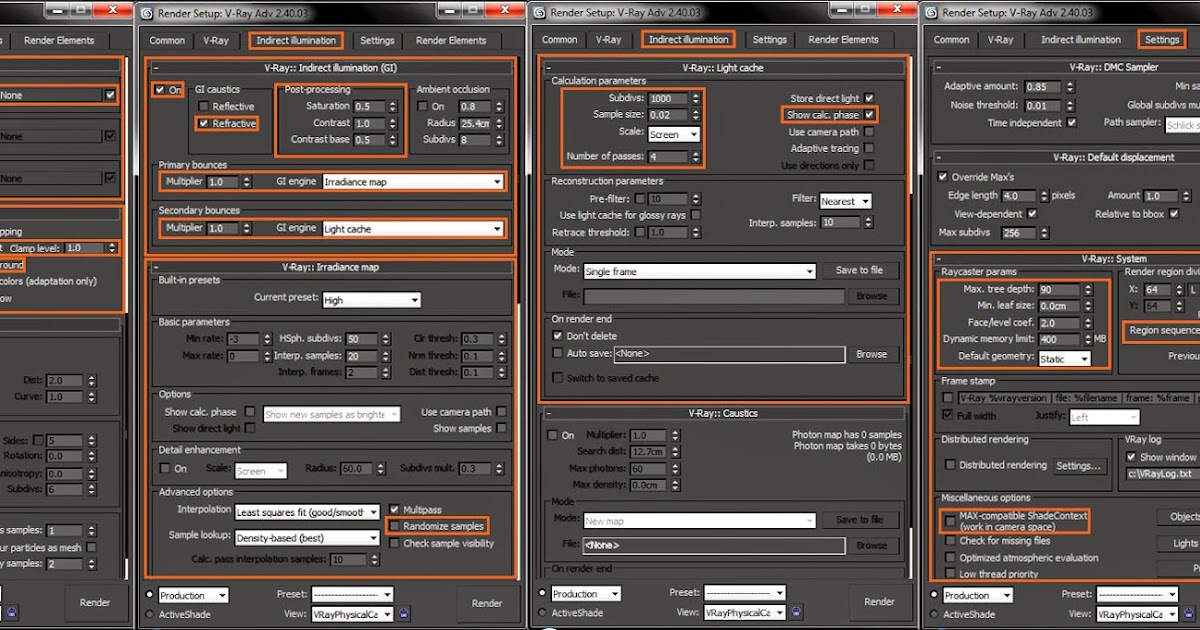
Task: Open Interpolation Least squares fit dropdown
Action: point(307,512)
